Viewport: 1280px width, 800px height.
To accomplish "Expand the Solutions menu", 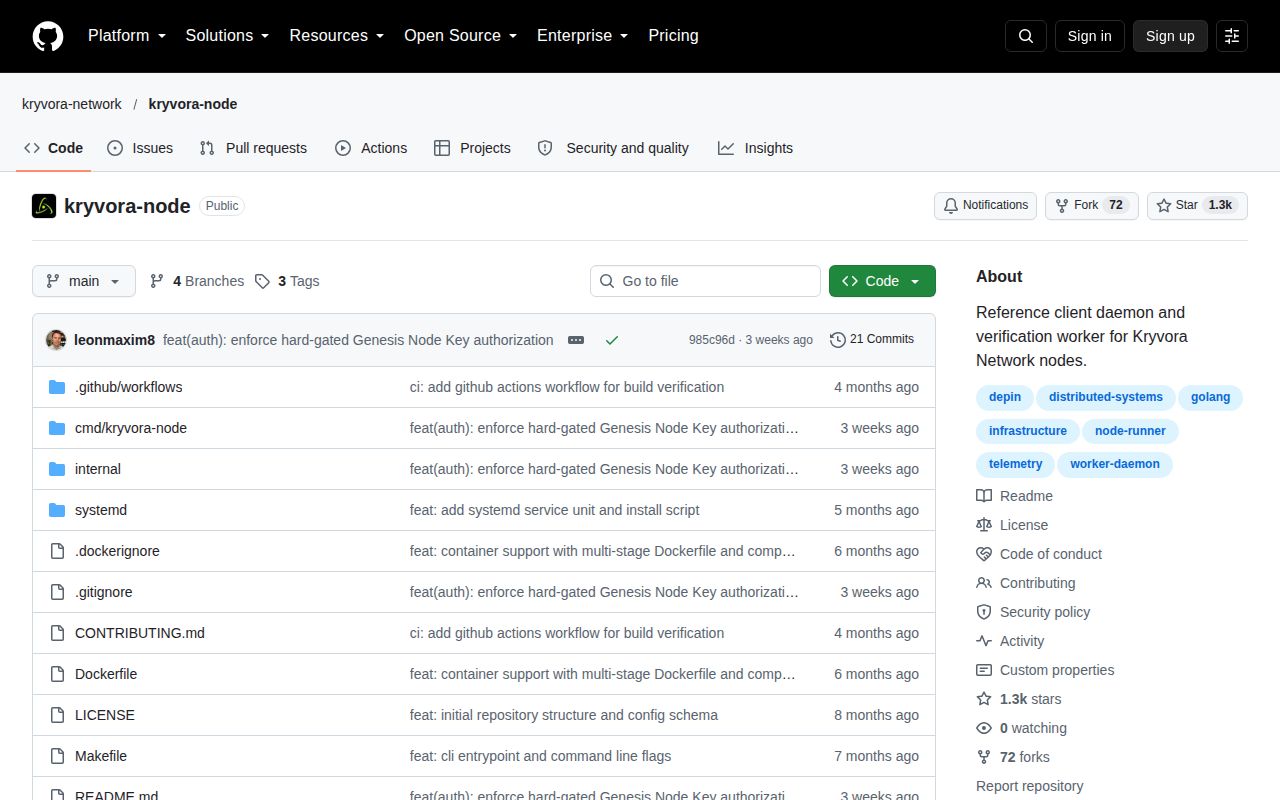I will tap(228, 36).
